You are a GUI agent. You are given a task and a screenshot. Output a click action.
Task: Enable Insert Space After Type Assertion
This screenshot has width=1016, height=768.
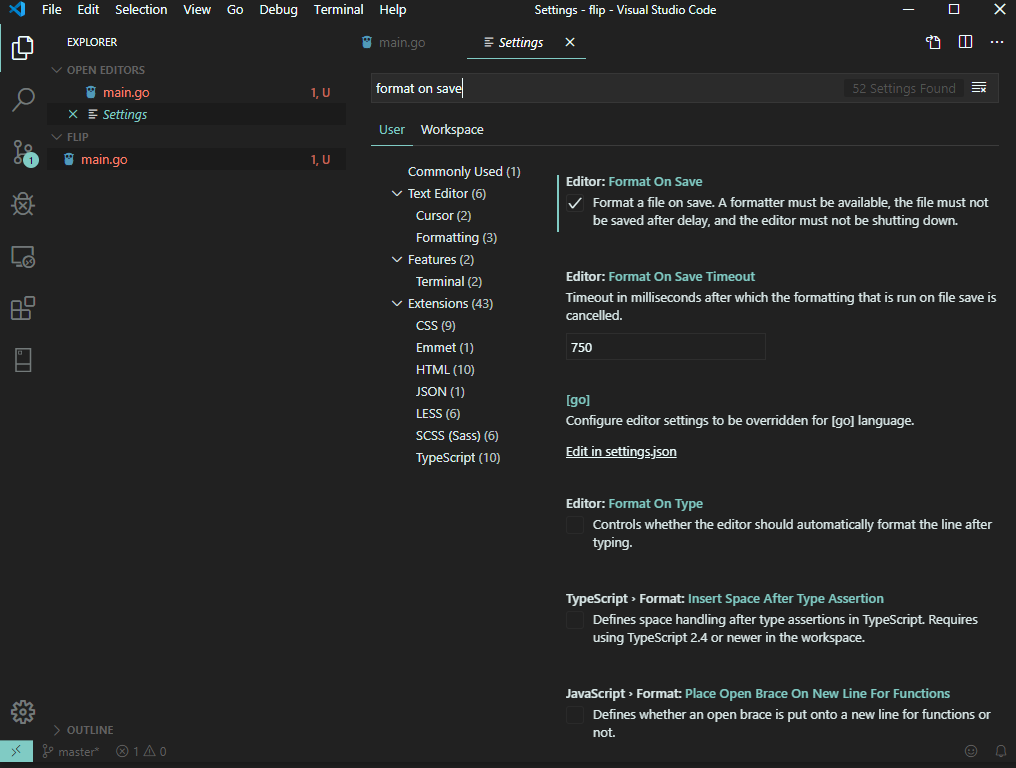click(x=574, y=620)
